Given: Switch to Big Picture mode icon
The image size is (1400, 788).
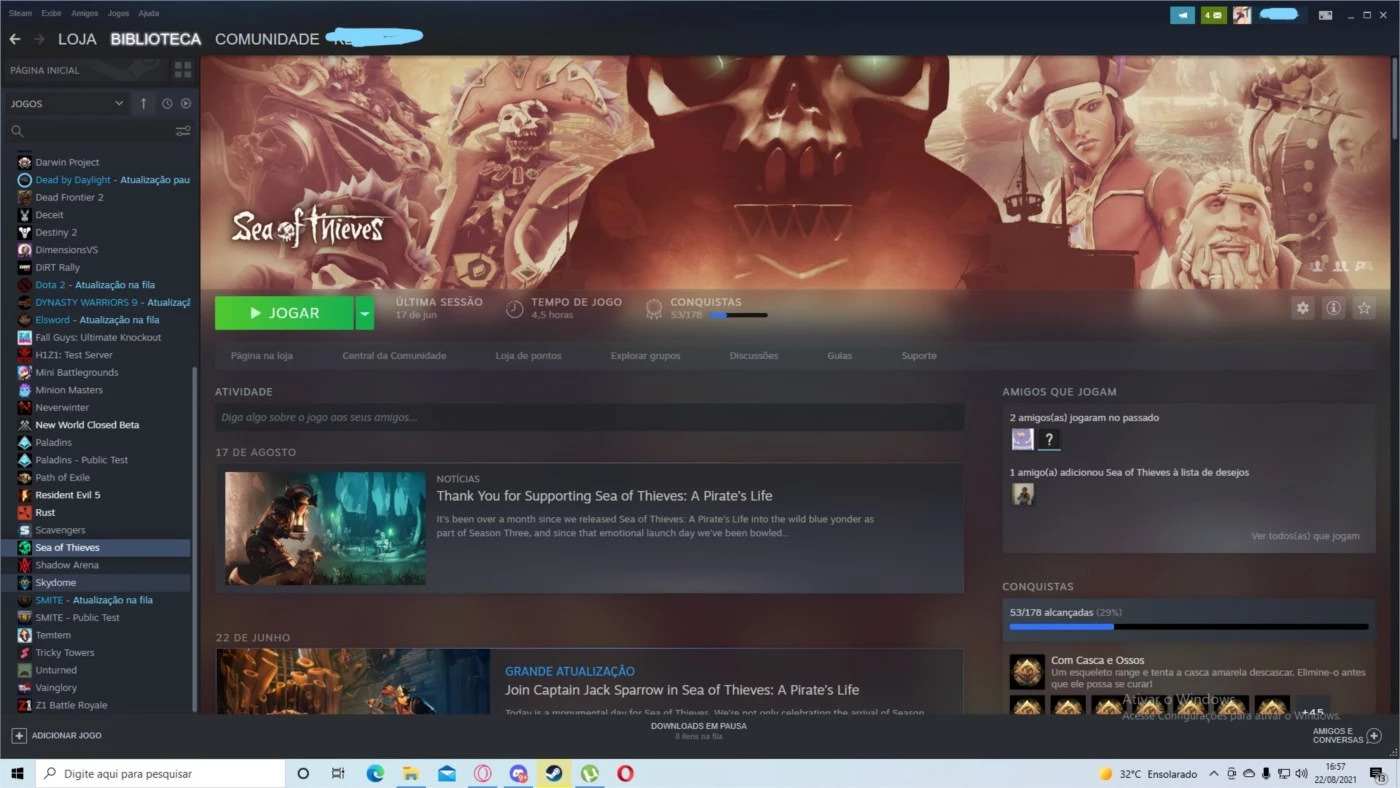Looking at the screenshot, I should [1325, 15].
